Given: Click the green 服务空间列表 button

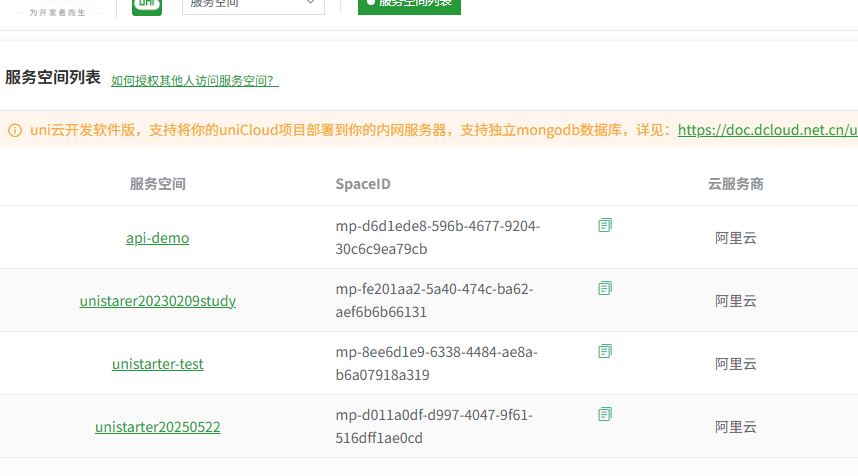Looking at the screenshot, I should click(409, 5).
